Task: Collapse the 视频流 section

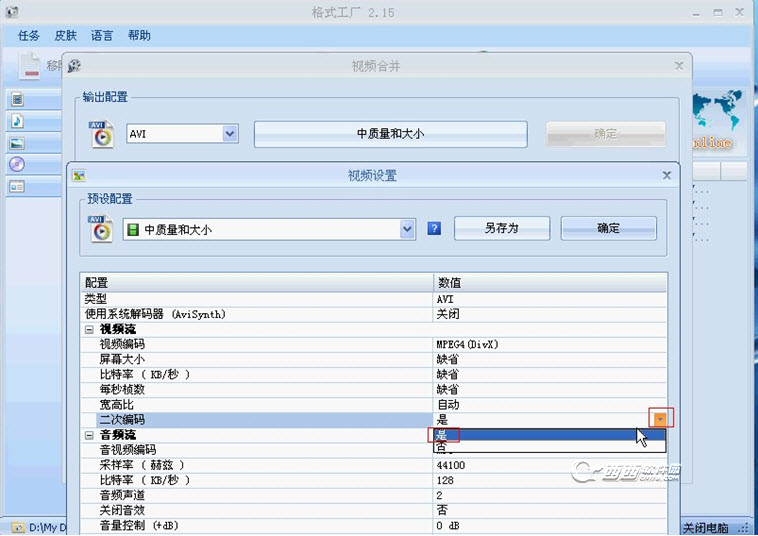Action: point(89,329)
